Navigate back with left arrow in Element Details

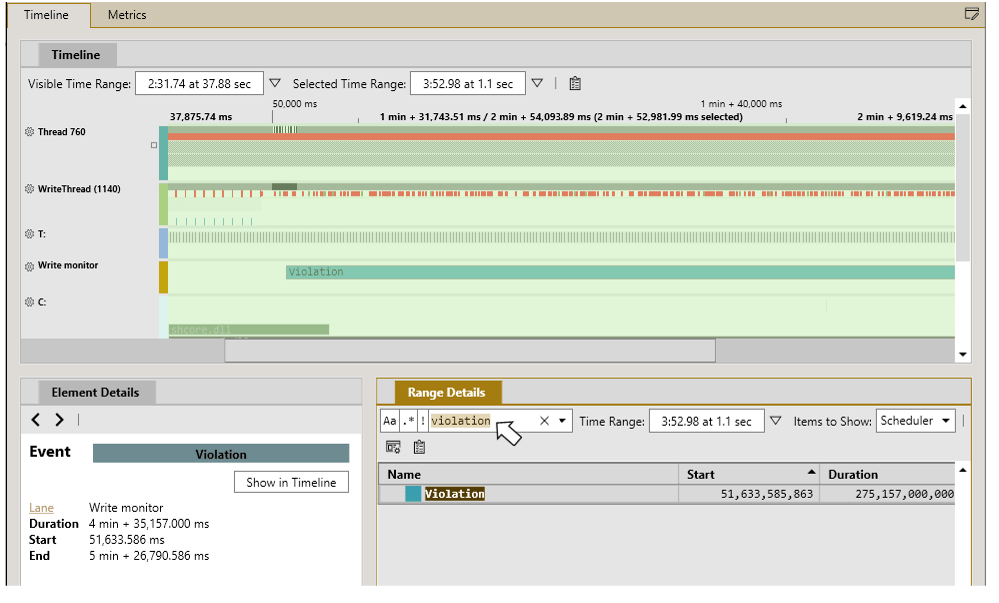point(36,419)
